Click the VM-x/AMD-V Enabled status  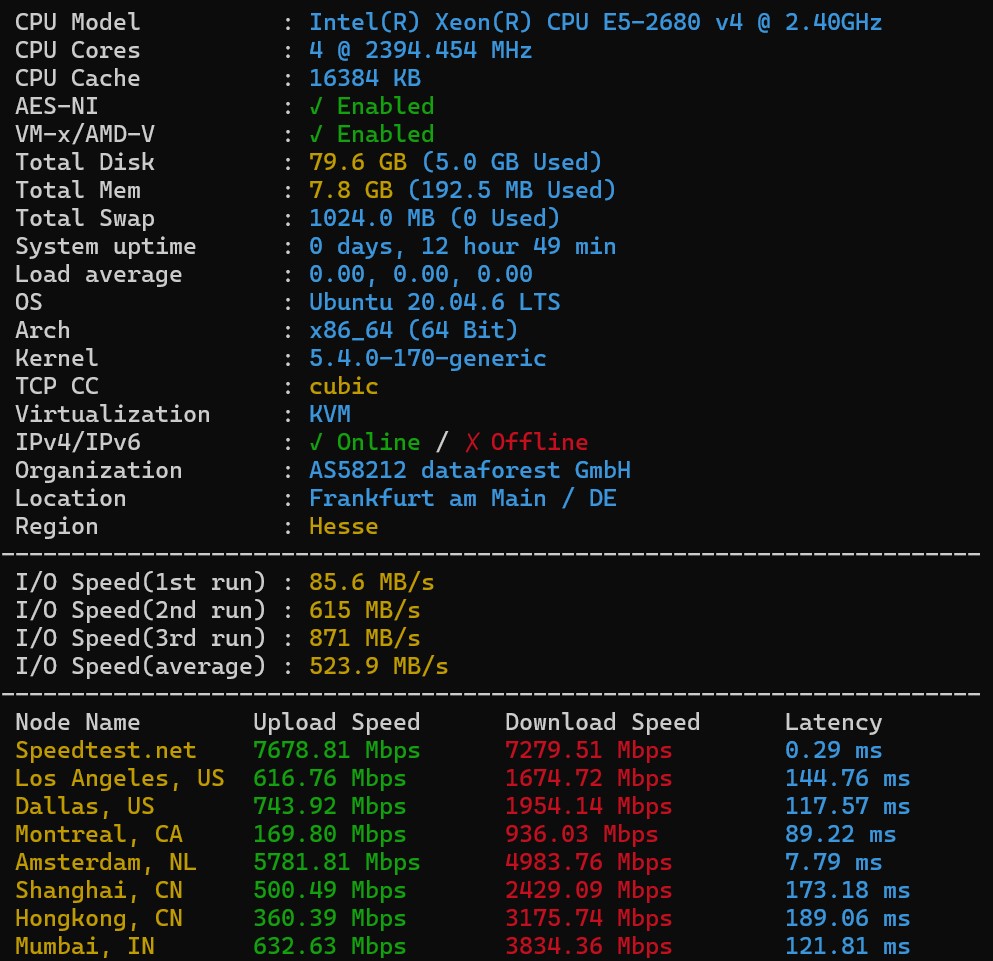(372, 134)
